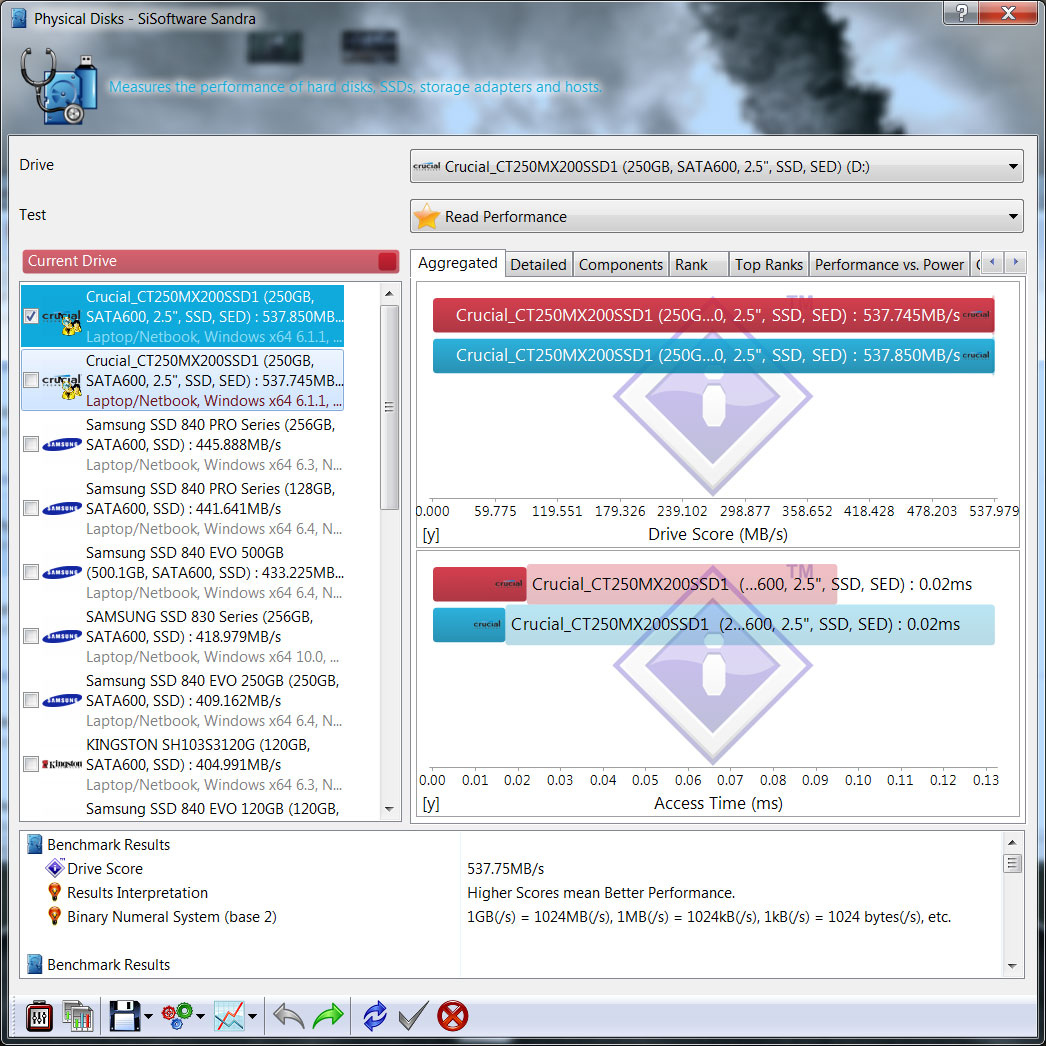The image size is (1046, 1046).
Task: Click the checkmark OK icon
Action: click(x=413, y=1016)
